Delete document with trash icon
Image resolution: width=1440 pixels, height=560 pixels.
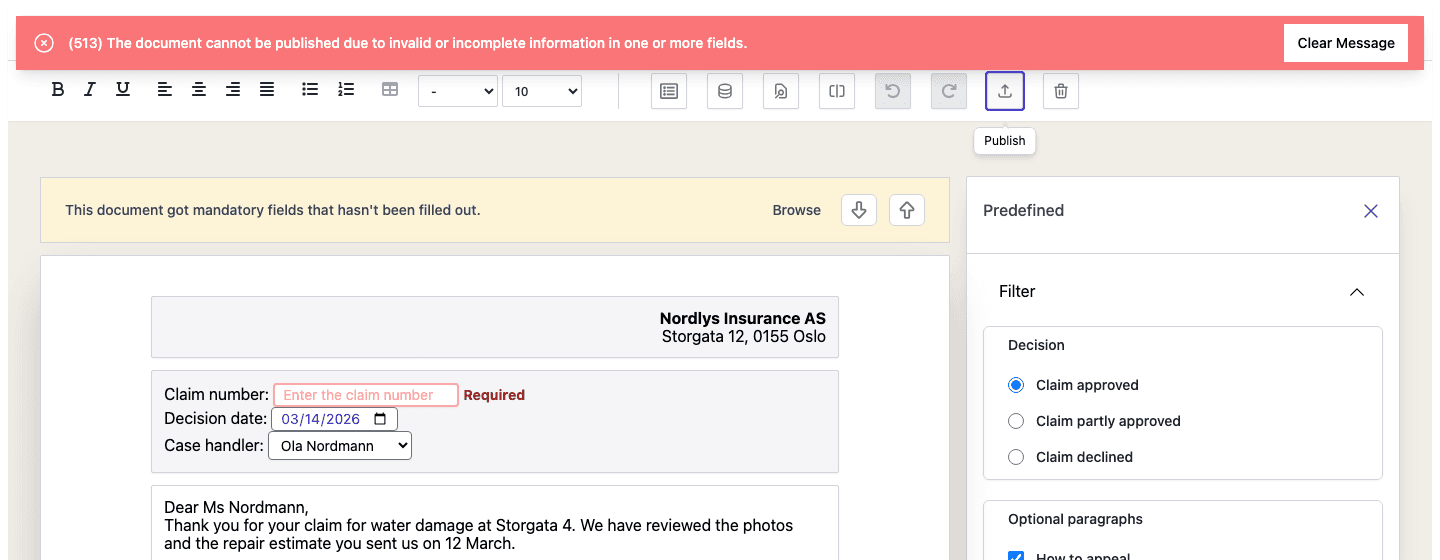[1061, 91]
